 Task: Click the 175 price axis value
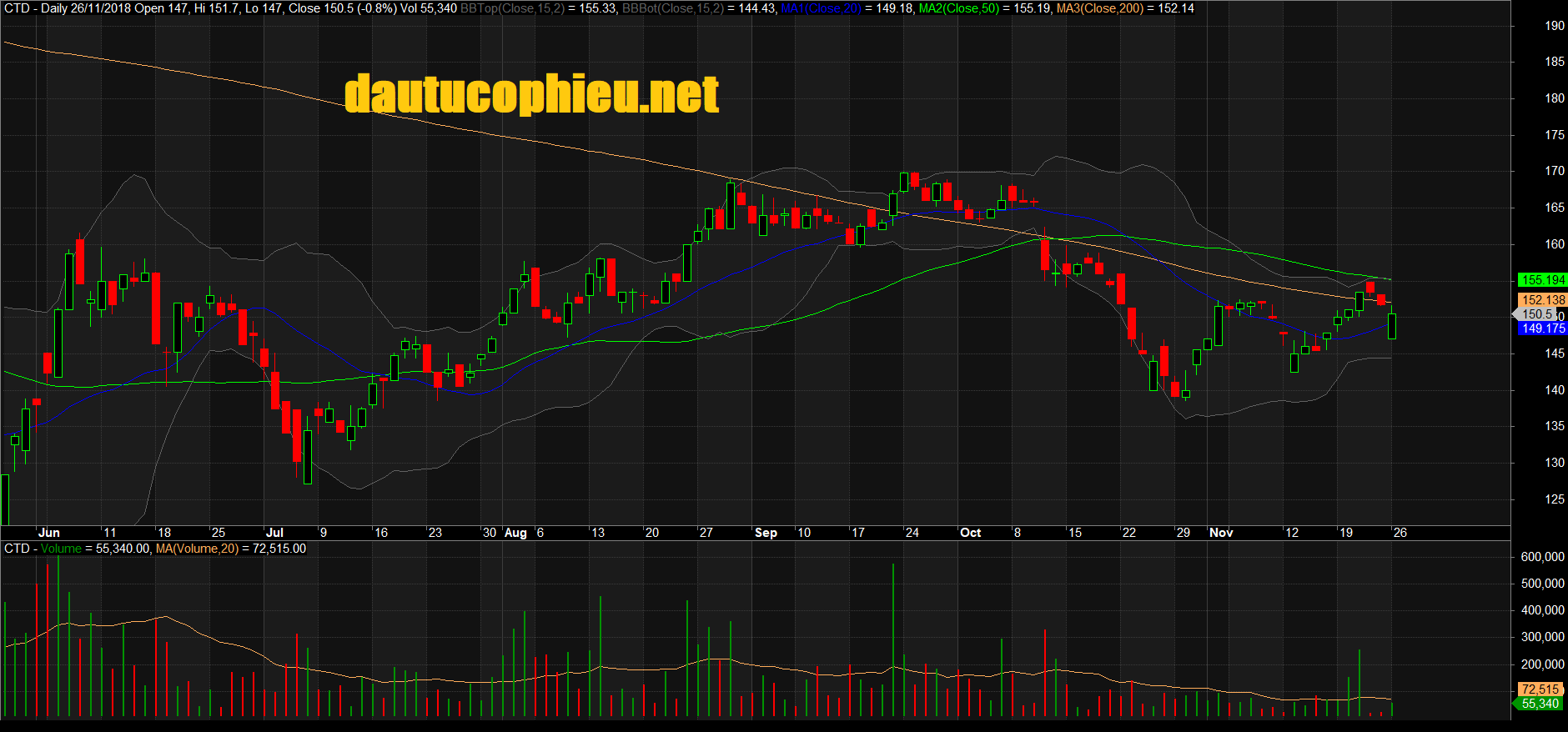[x=1555, y=135]
